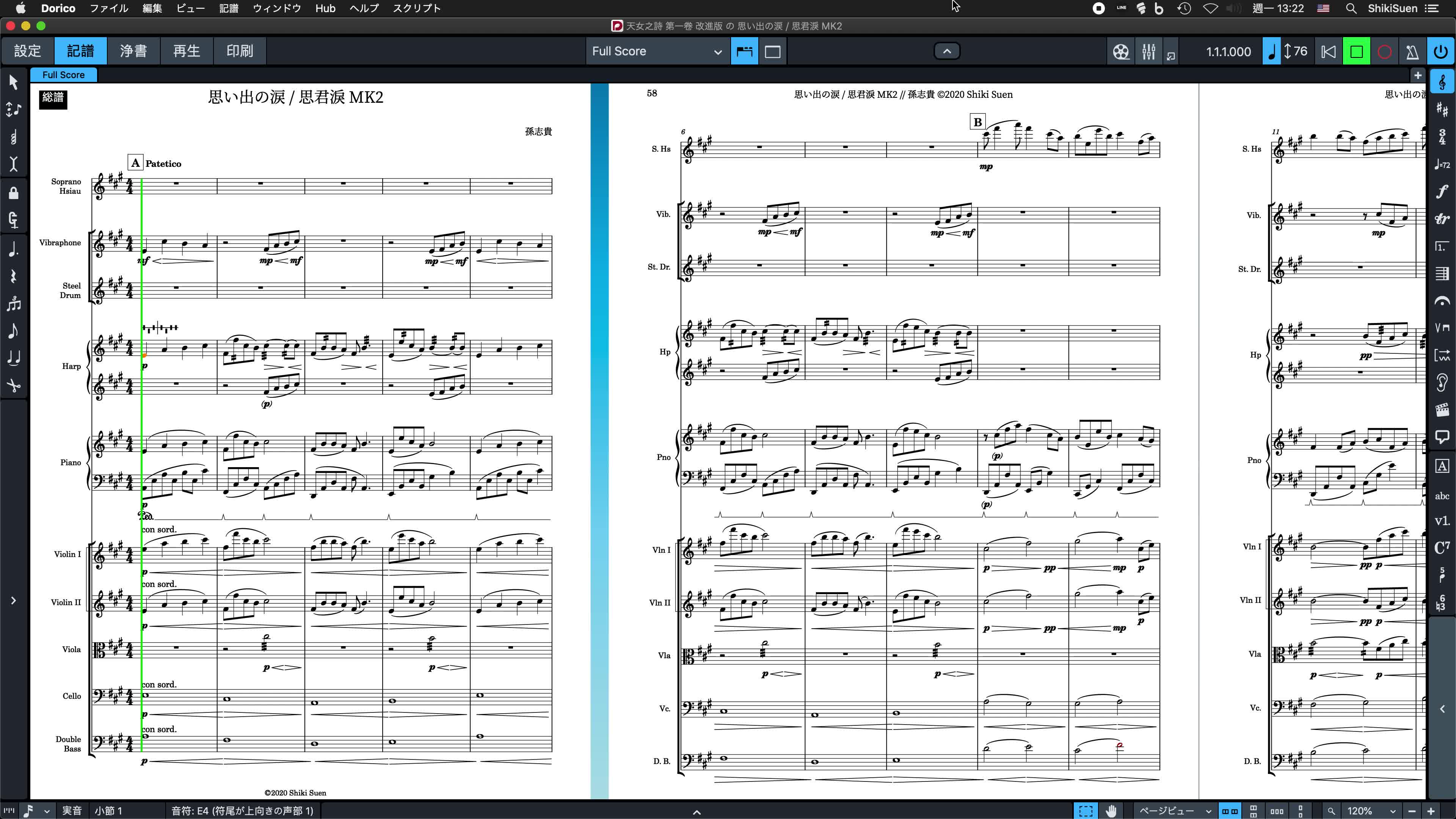
Task: Select the tie tool
Action: (x=14, y=358)
